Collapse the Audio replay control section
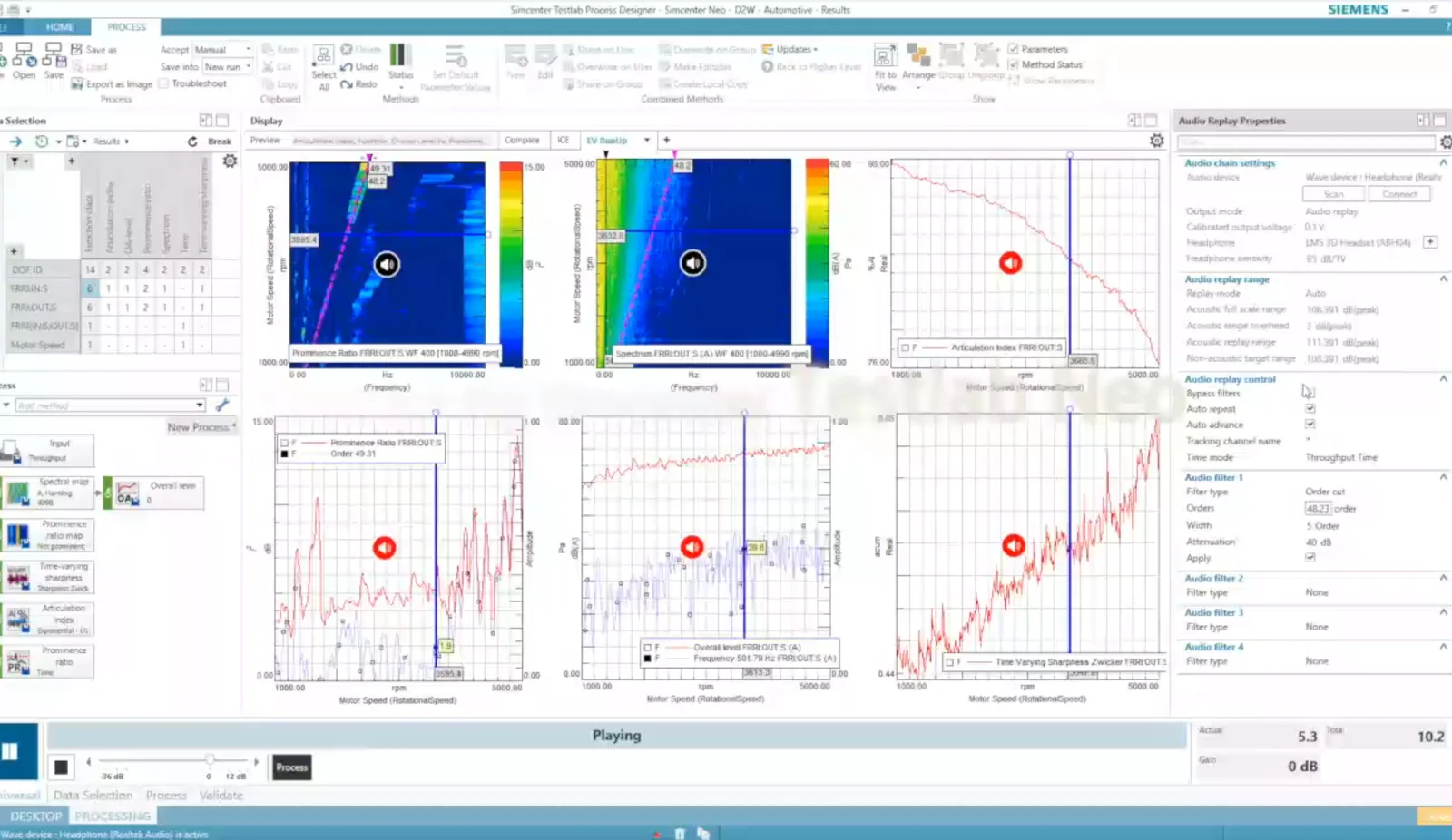The height and width of the screenshot is (840, 1452). (x=1443, y=379)
